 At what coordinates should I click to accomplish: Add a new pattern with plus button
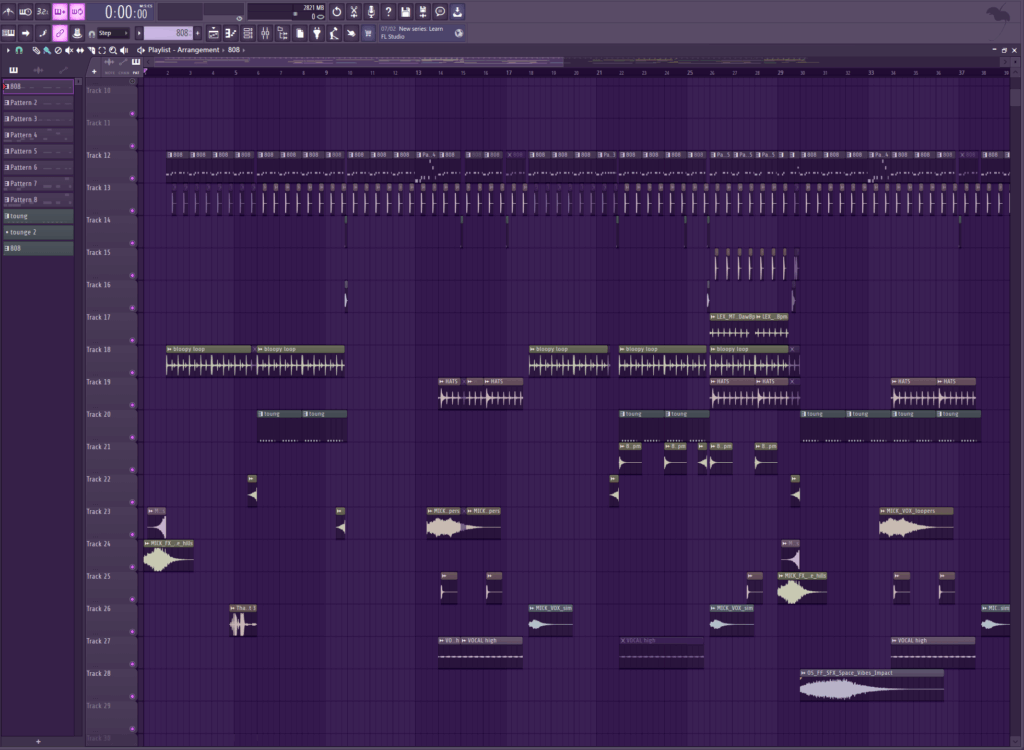pyautogui.click(x=198, y=33)
